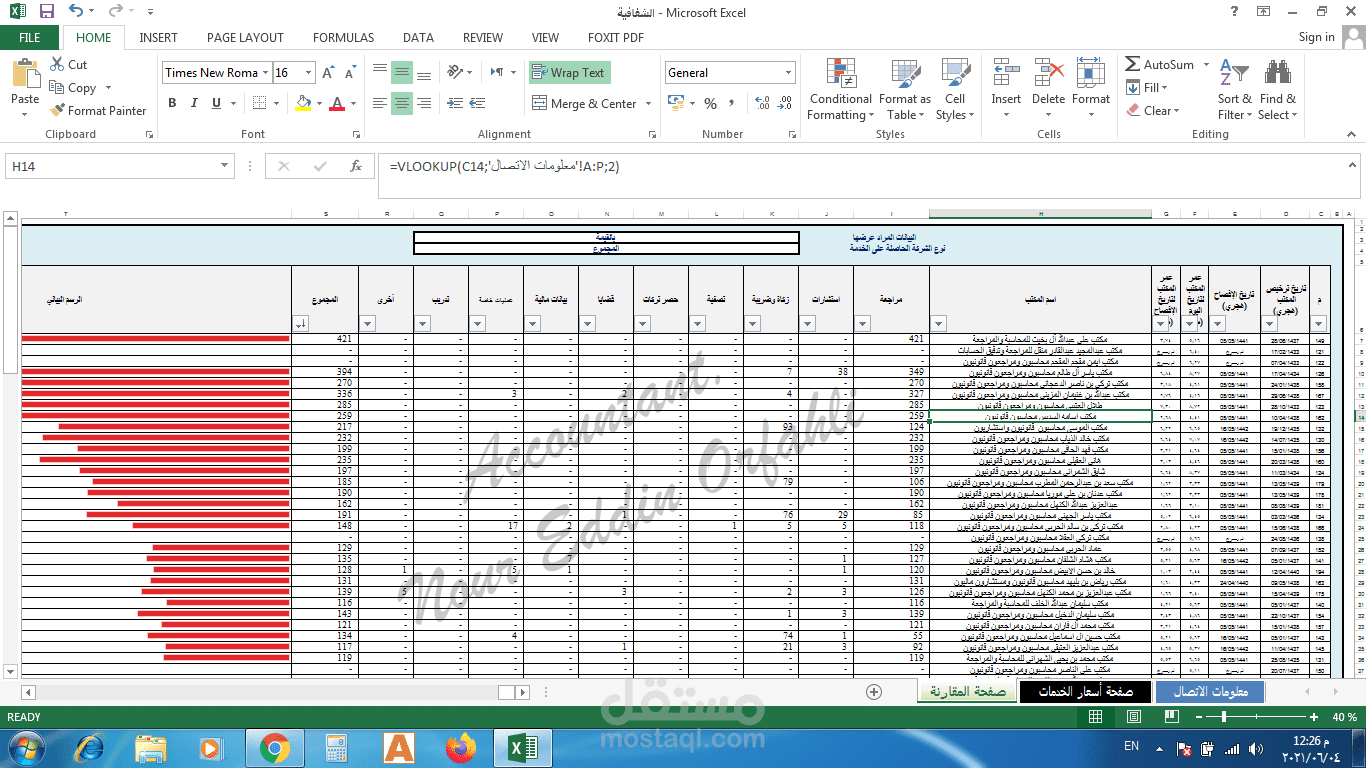Screen dimensions: 1366x768
Task: Click the 40 % zoom level button
Action: pyautogui.click(x=1344, y=718)
